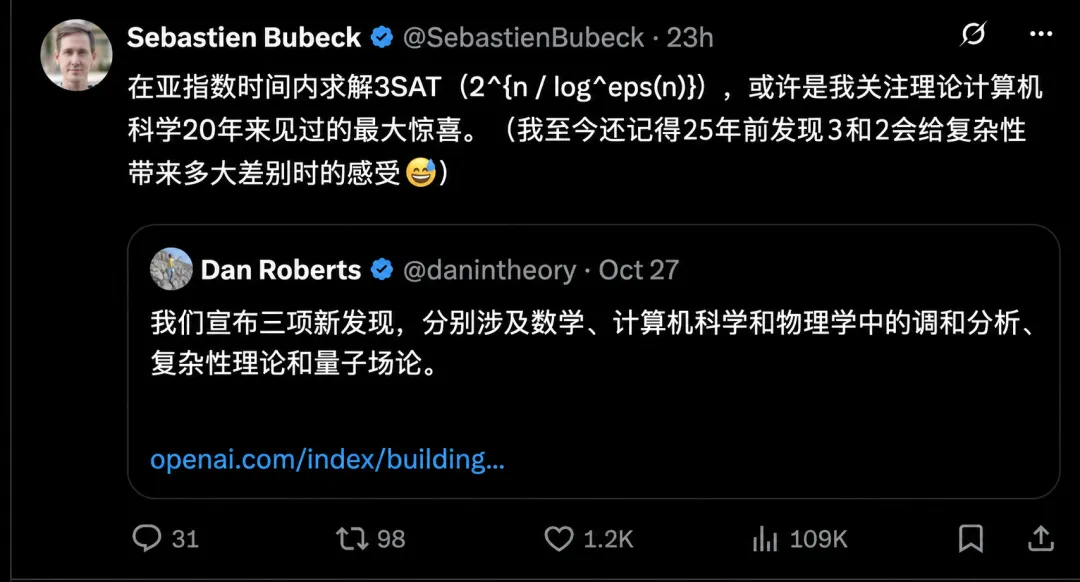Click the 23h timestamp
Screen dimensions: 1080x582
coord(689,37)
